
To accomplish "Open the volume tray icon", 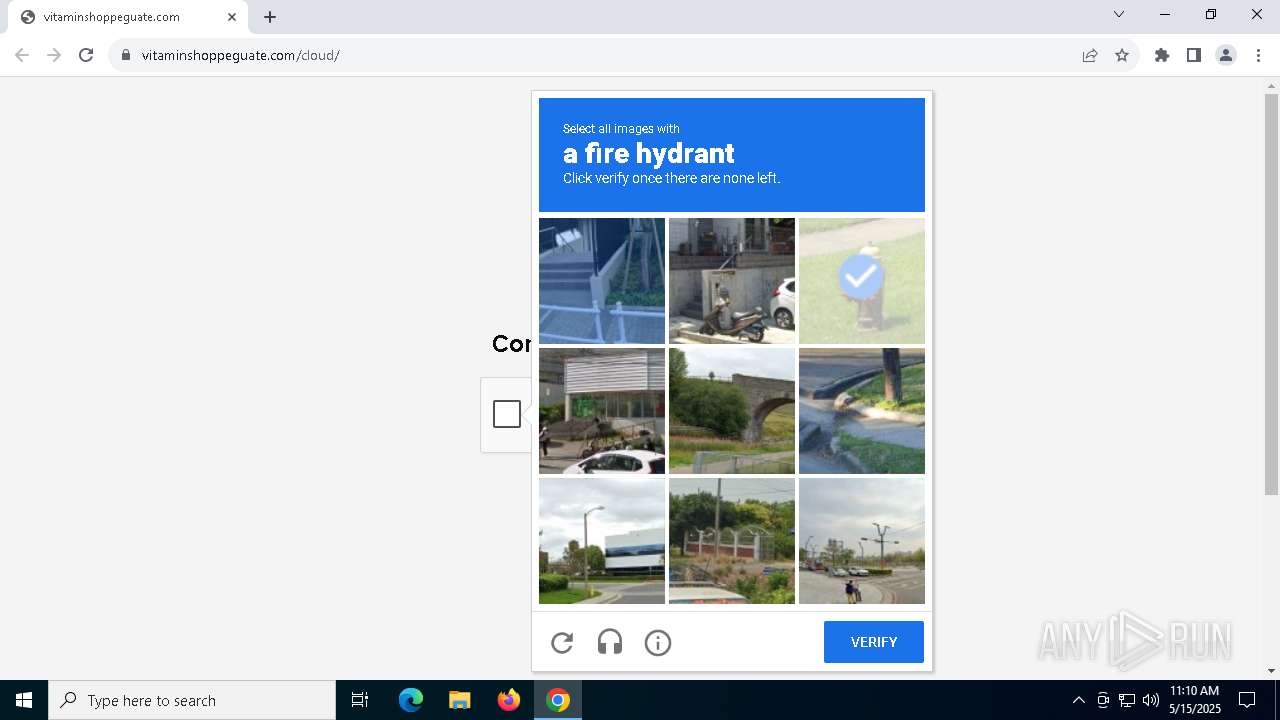I will tap(1151, 700).
